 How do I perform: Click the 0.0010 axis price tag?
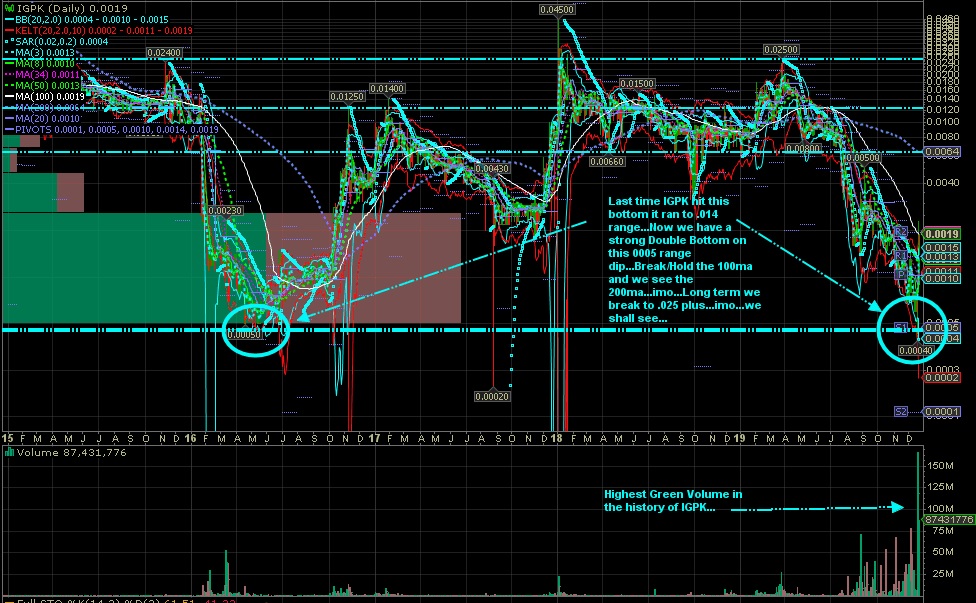(x=942, y=279)
